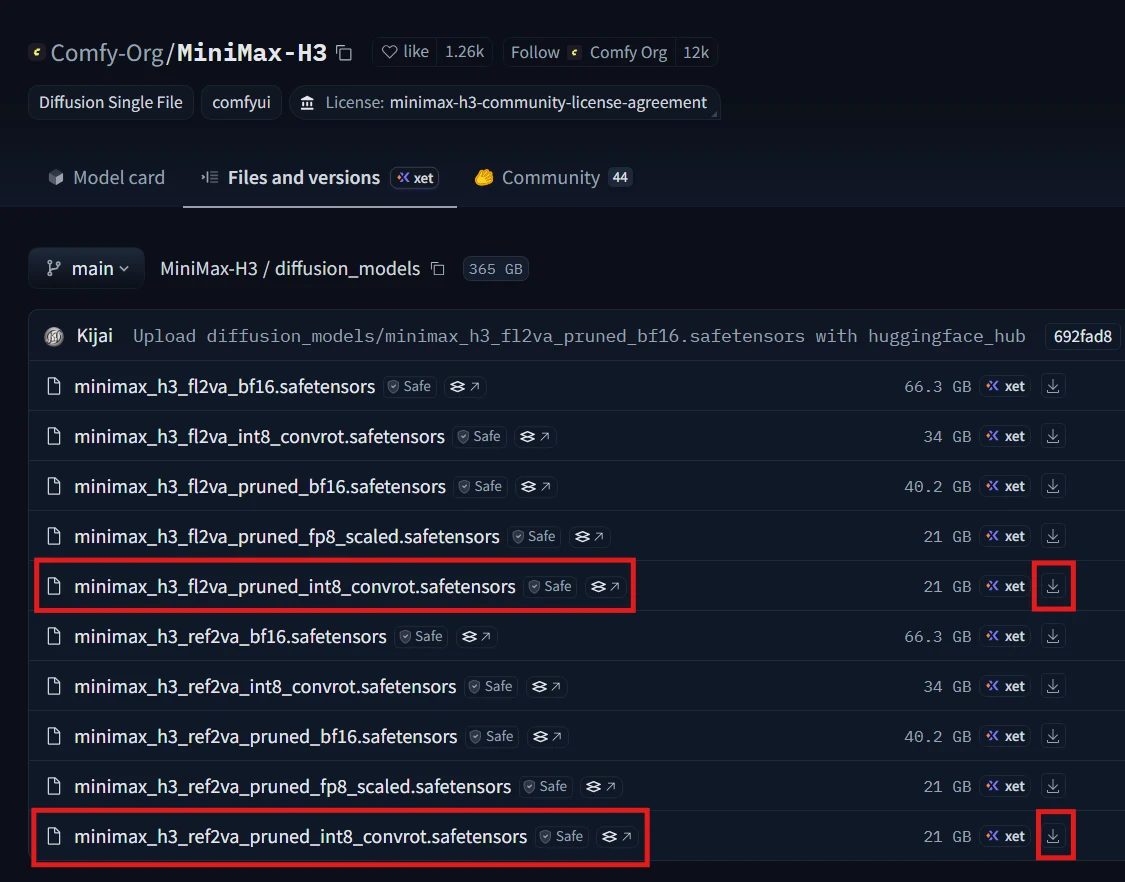
Task: Open the main branch dropdown
Action: click(x=87, y=268)
